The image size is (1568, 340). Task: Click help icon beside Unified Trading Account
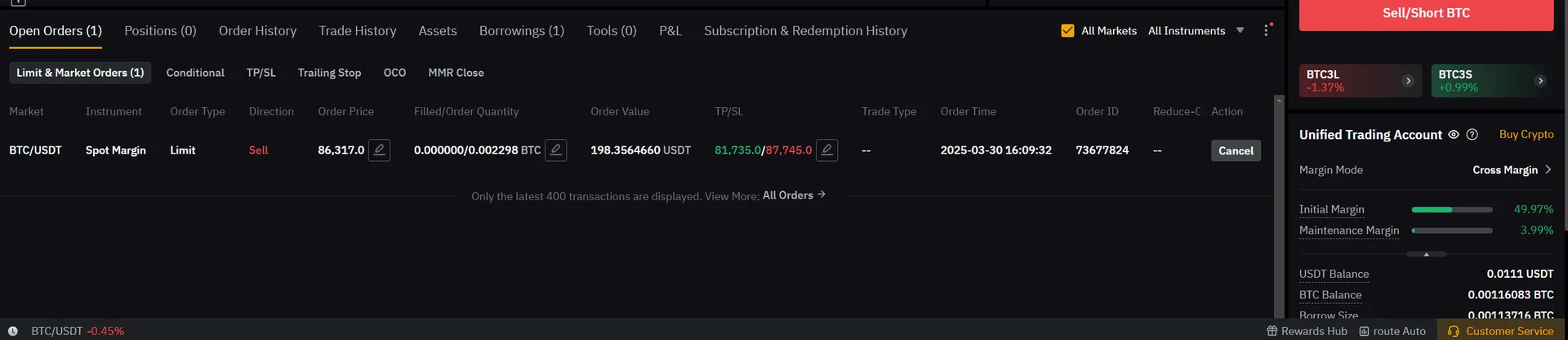pyautogui.click(x=1472, y=135)
